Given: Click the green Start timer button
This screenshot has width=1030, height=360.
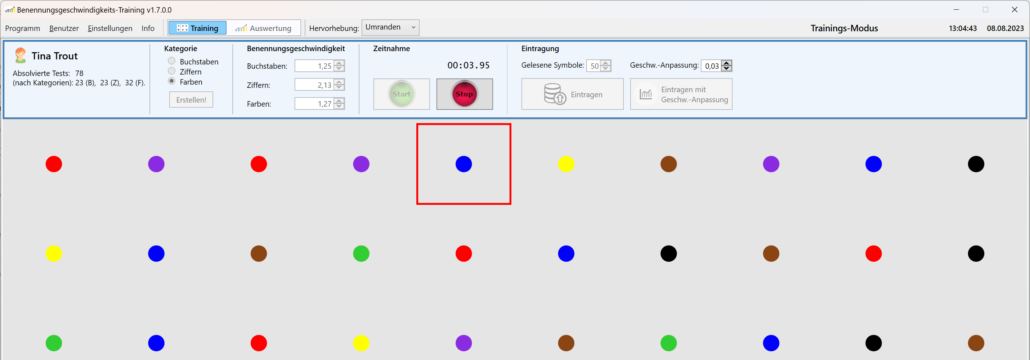Looking at the screenshot, I should coord(401,94).
